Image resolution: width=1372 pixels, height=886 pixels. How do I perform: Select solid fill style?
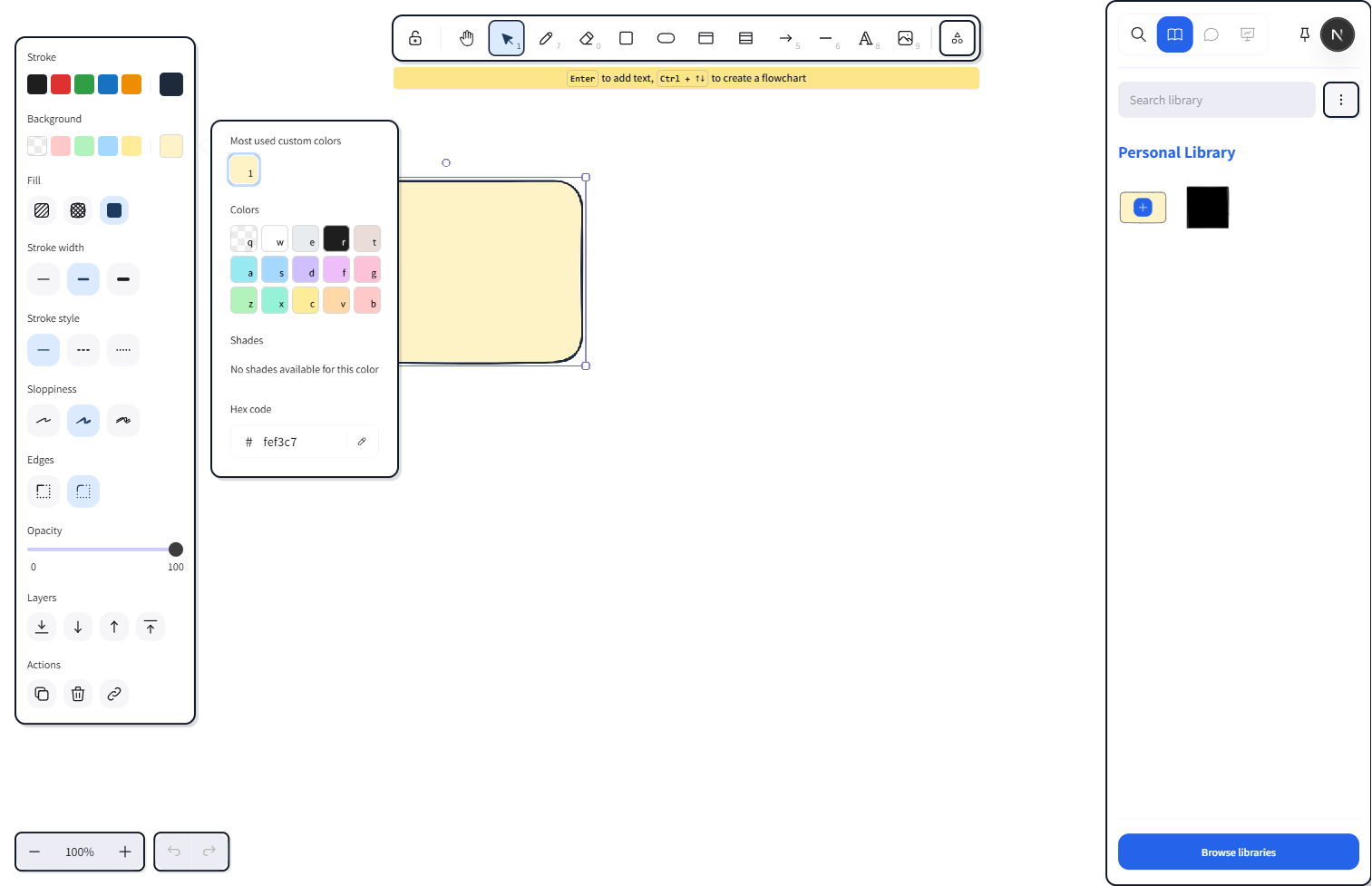pyautogui.click(x=114, y=210)
